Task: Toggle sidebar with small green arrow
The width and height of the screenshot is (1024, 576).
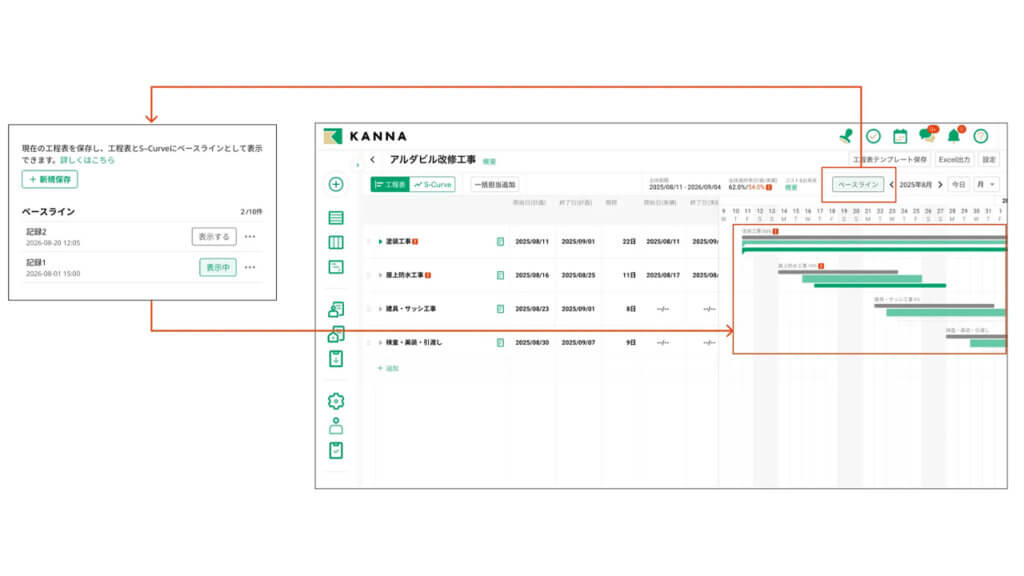Action: (x=357, y=165)
